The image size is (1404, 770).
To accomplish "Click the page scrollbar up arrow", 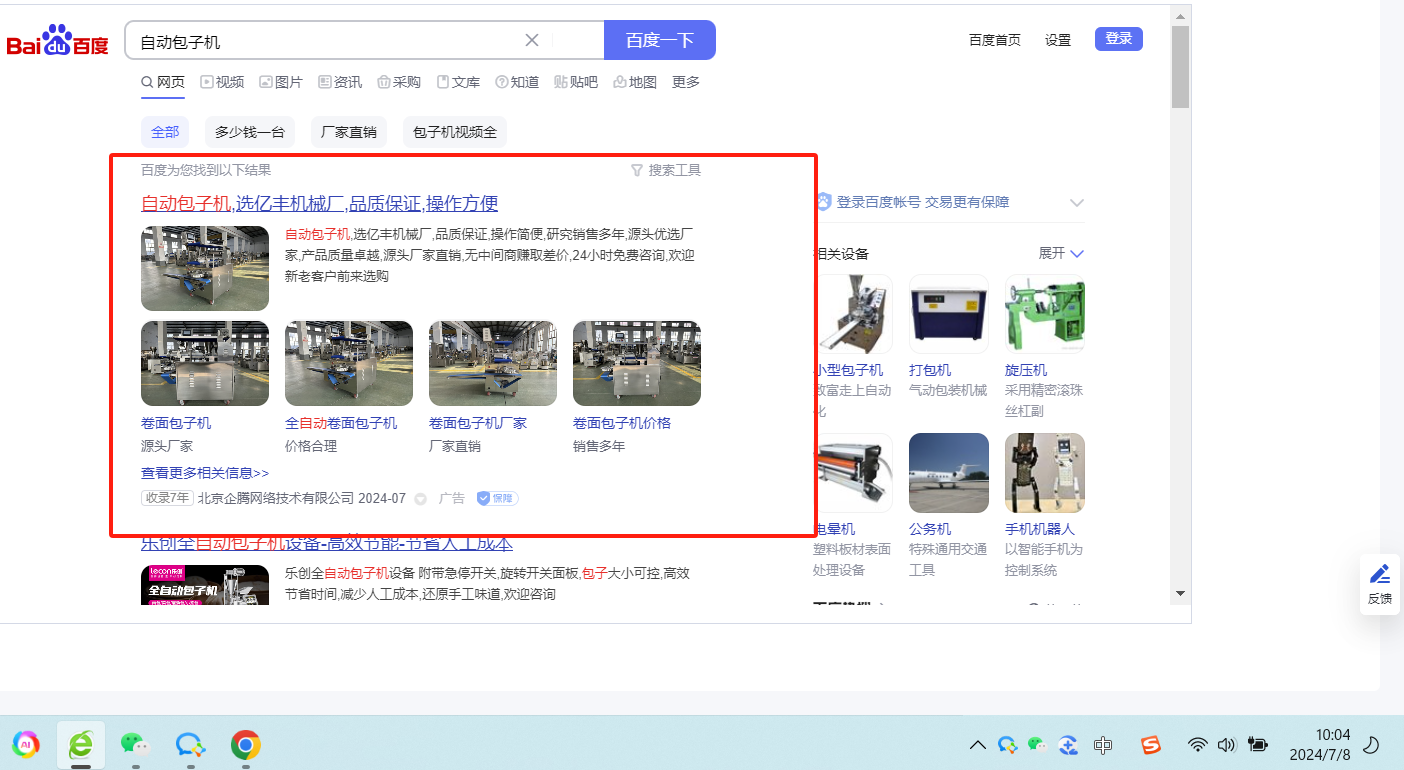I will 1181,16.
